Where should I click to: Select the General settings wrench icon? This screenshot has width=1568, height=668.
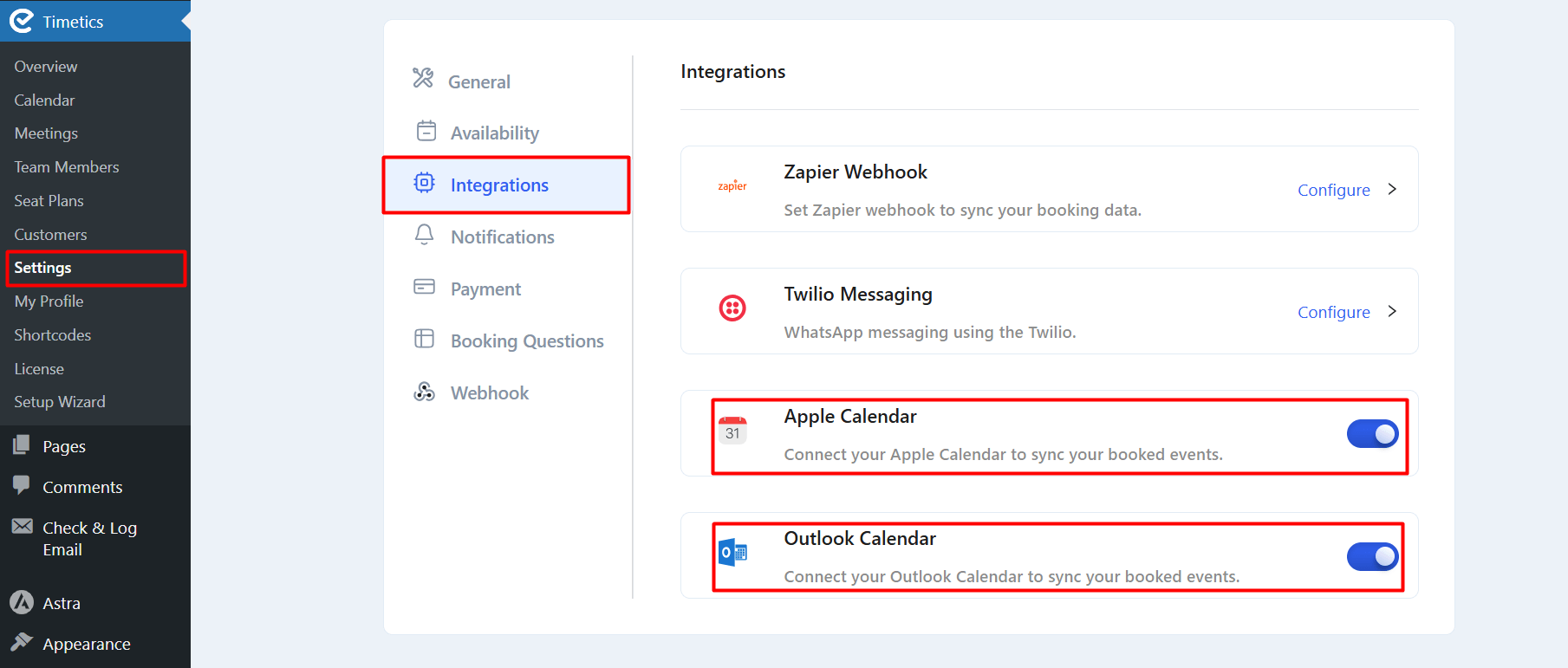tap(423, 80)
